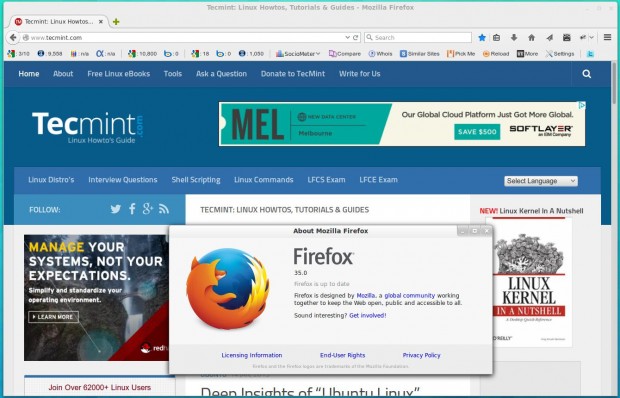This screenshot has width=620, height=398.
Task: Click the SAVE $500 ad button
Action: 477,132
